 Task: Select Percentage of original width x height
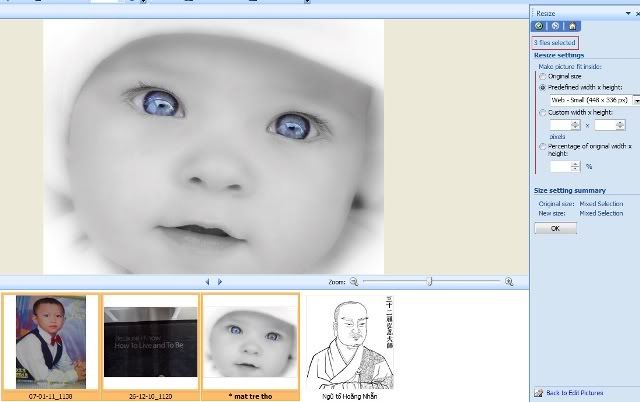542,147
